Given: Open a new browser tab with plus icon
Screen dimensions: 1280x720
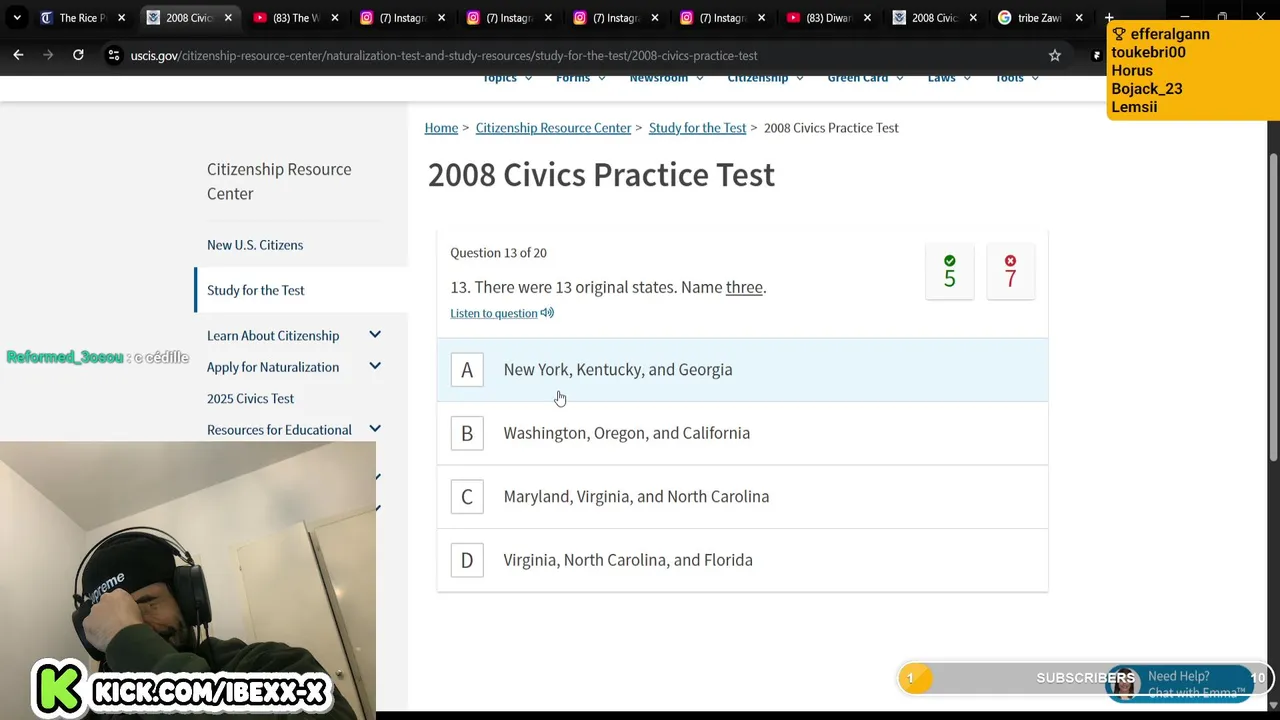Looking at the screenshot, I should pyautogui.click(x=1108, y=18).
